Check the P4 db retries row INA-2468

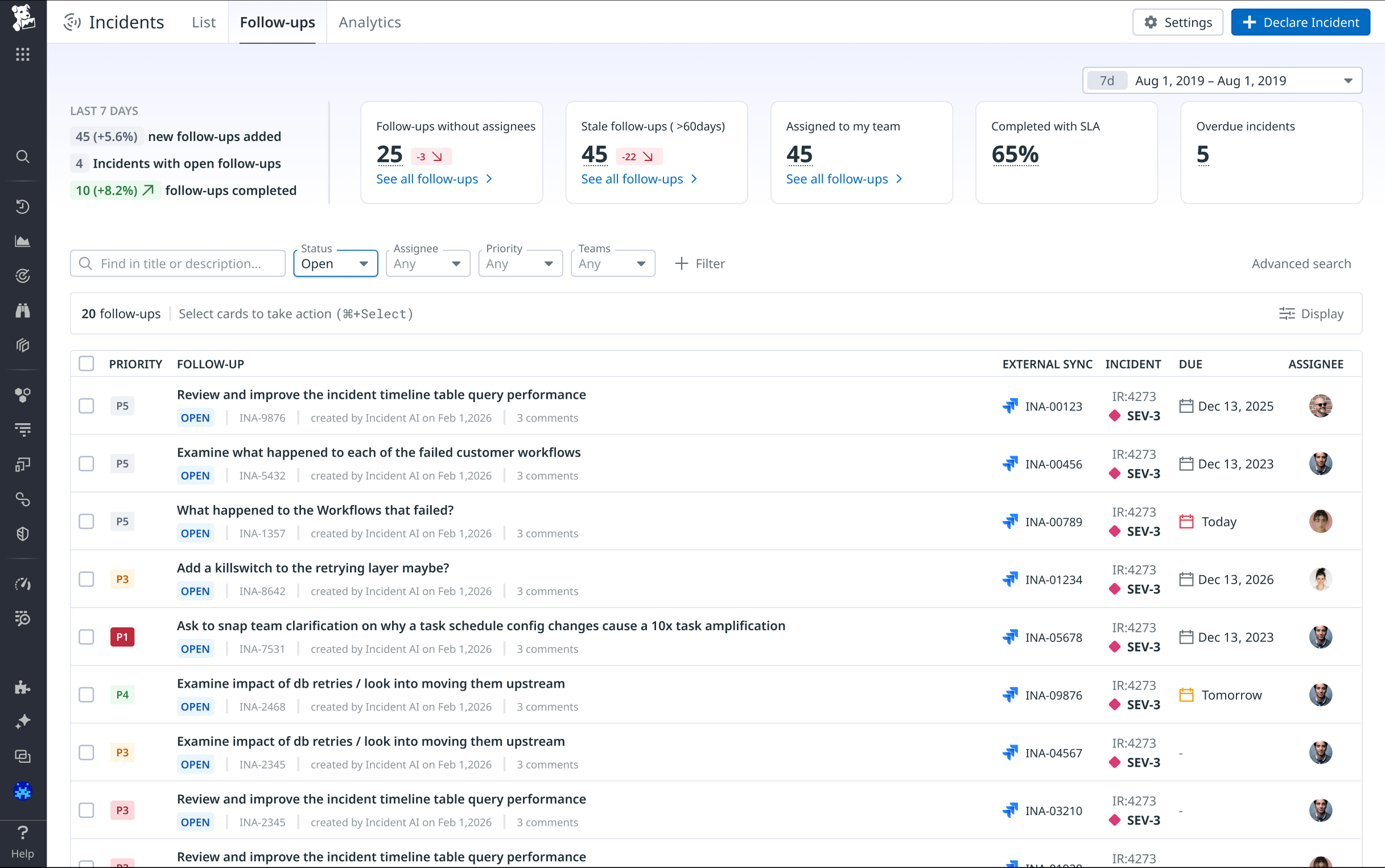tap(86, 695)
